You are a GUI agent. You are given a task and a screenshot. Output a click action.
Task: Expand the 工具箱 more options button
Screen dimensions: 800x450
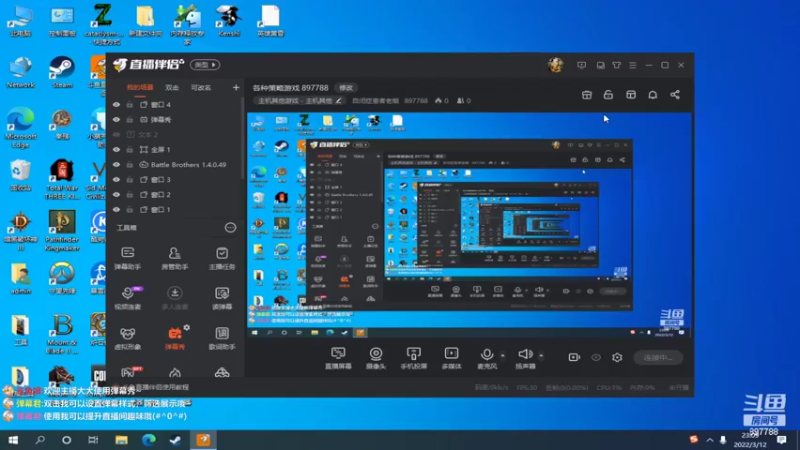(x=230, y=228)
